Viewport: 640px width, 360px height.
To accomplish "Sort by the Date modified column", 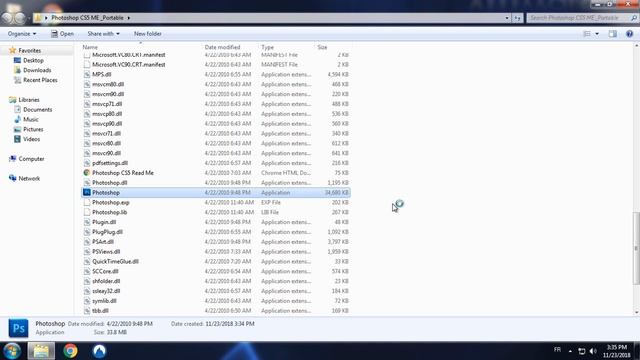I will 222,47.
